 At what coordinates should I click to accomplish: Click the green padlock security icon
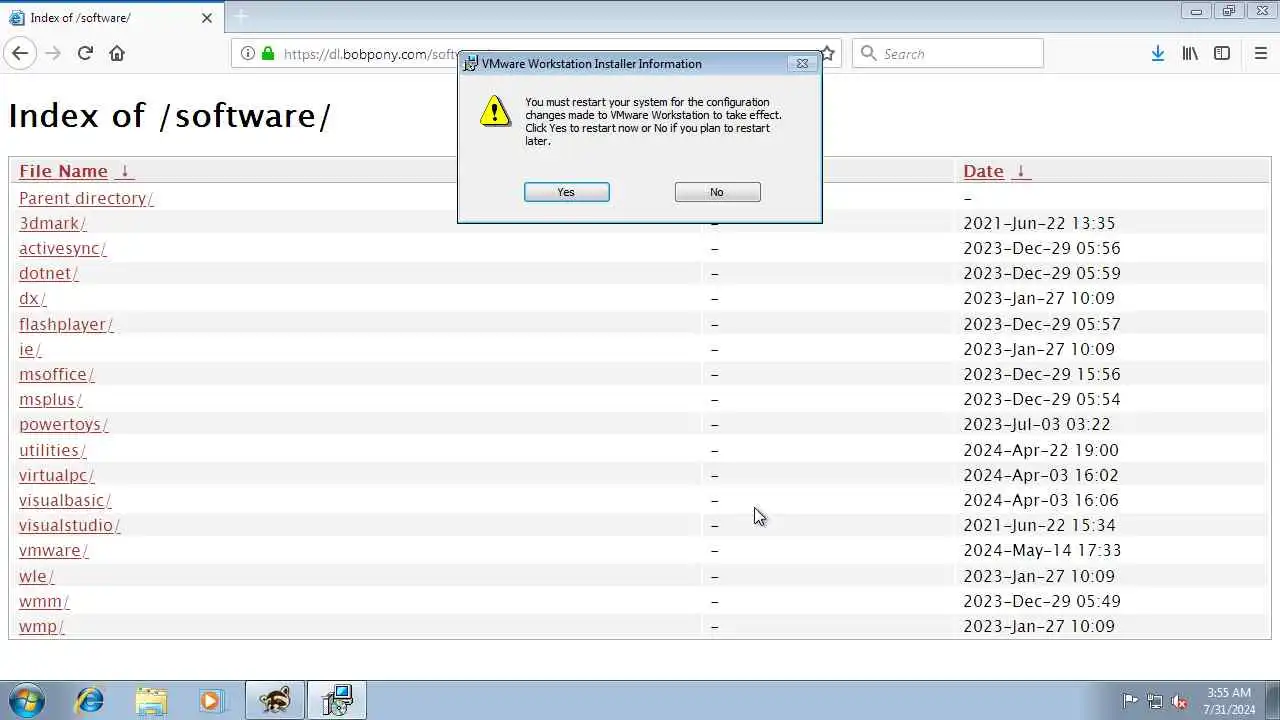[268, 54]
